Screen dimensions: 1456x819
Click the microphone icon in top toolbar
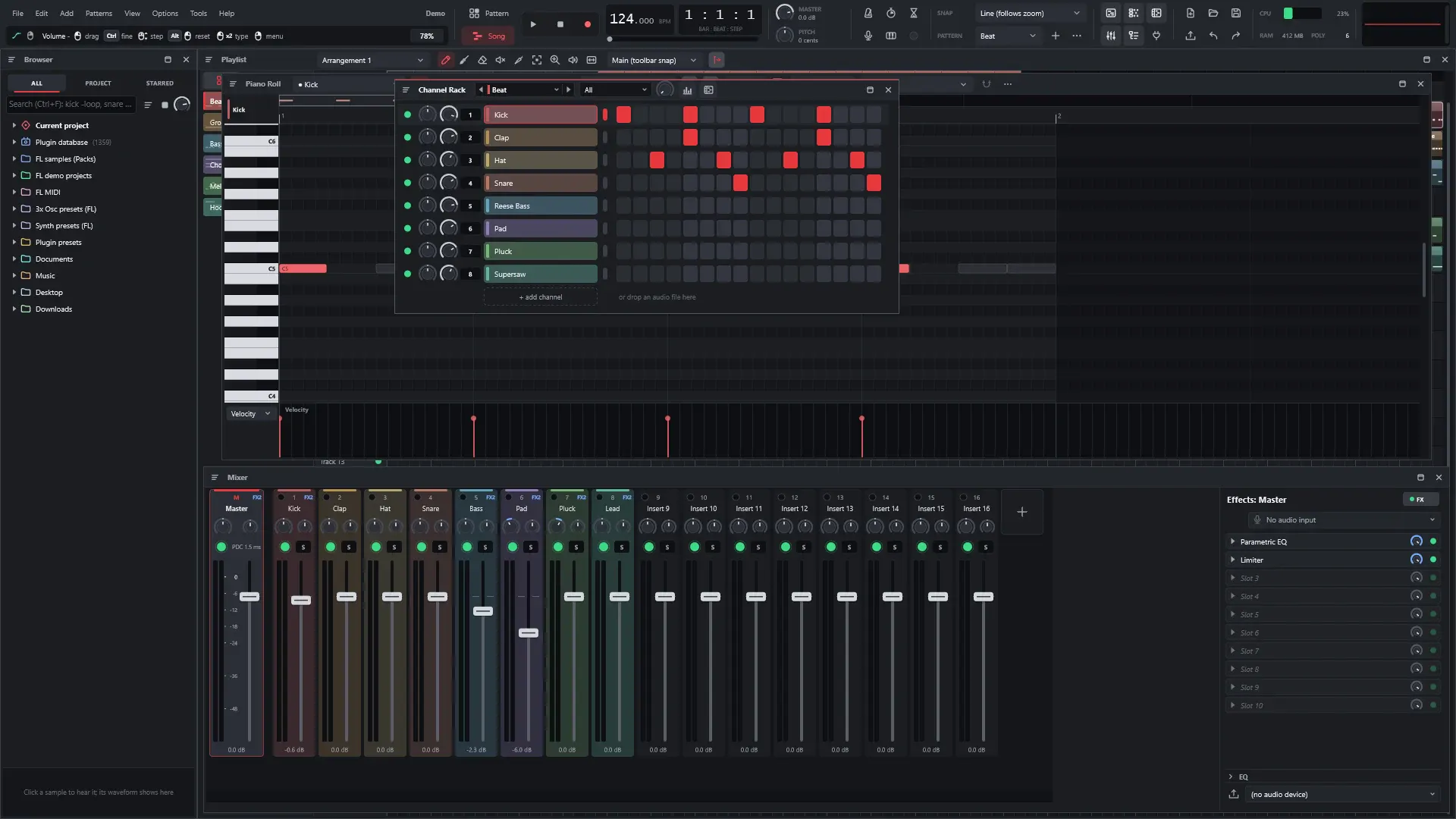click(868, 36)
